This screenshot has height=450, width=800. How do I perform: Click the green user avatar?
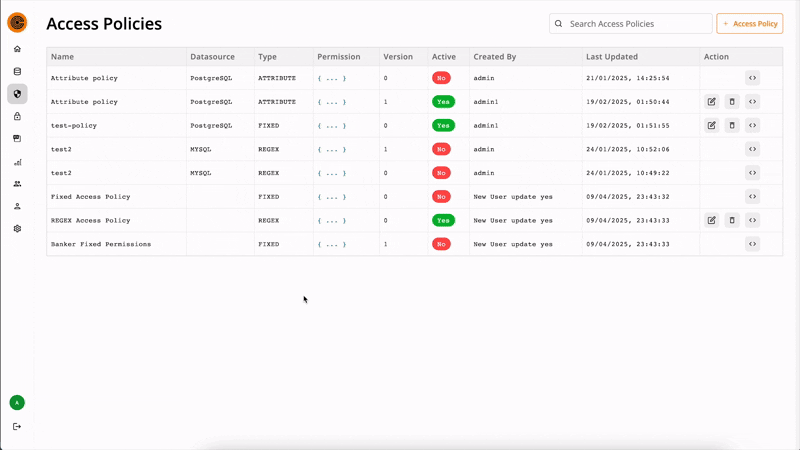[x=17, y=403]
